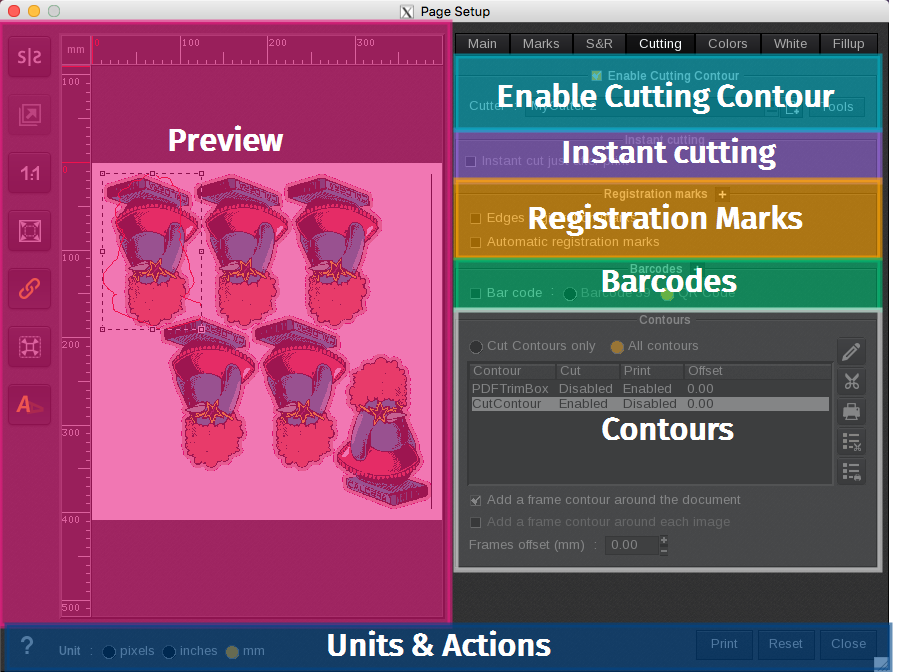Switch to the Marks tab

tap(541, 44)
